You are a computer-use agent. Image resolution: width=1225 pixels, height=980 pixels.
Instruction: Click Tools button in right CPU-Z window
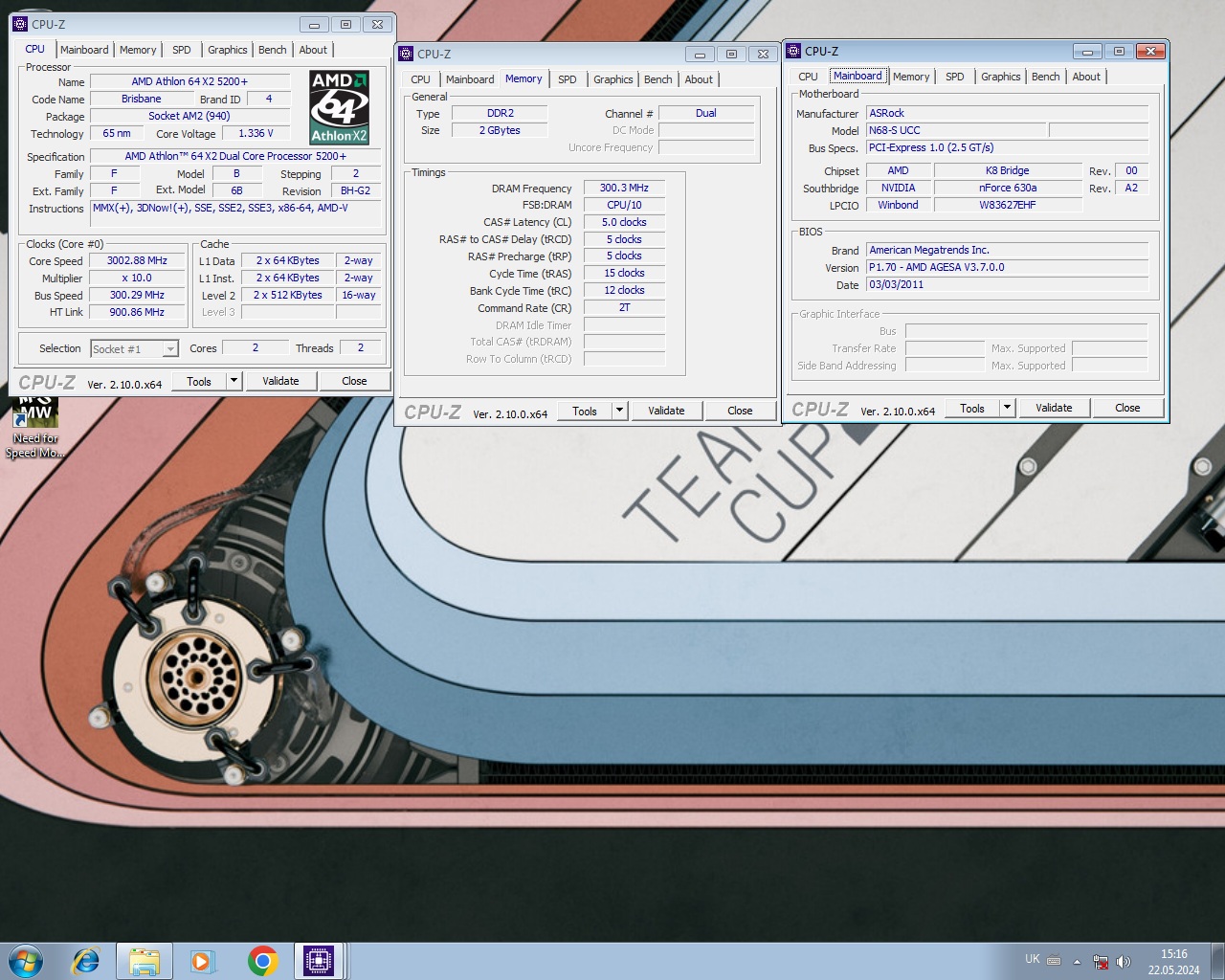(972, 408)
